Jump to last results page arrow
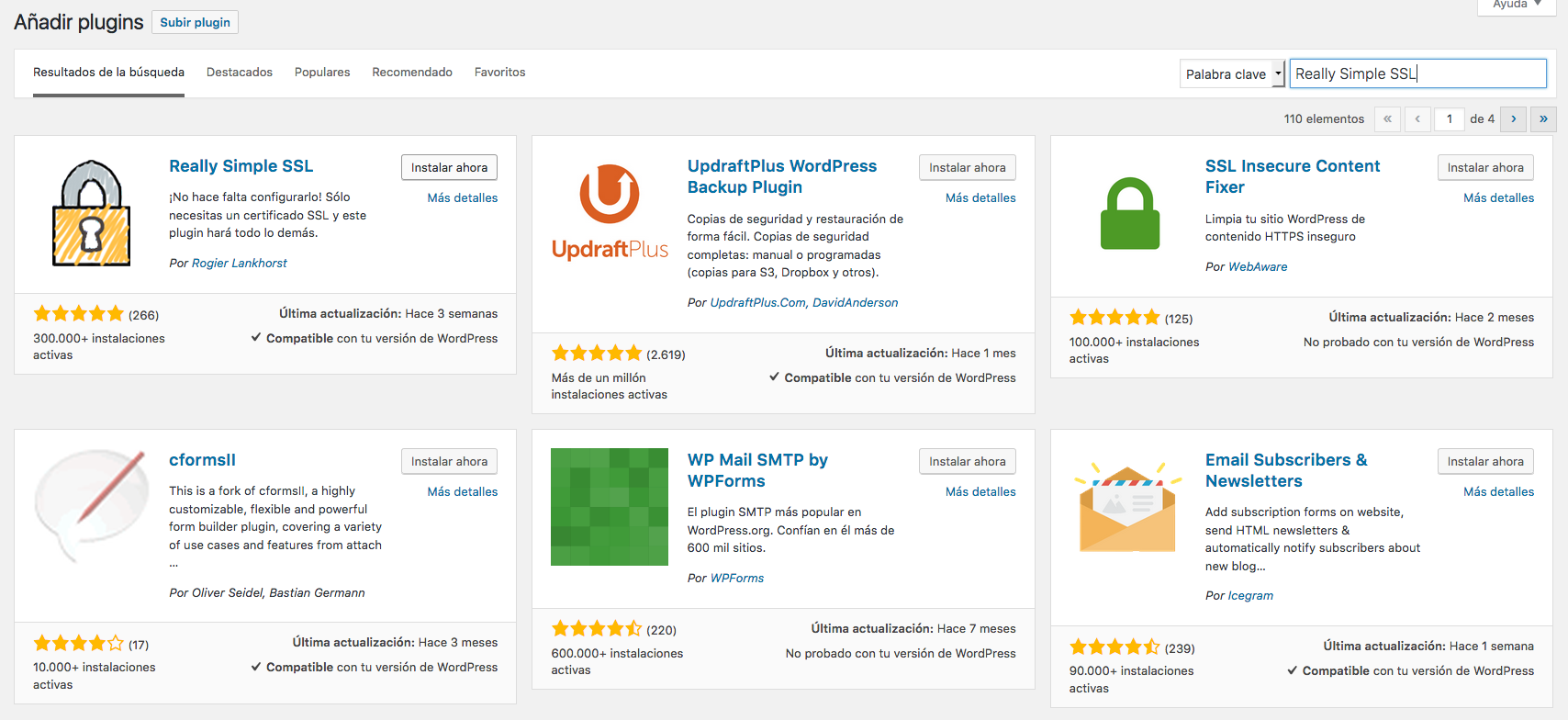The height and width of the screenshot is (720, 1568). [x=1544, y=118]
